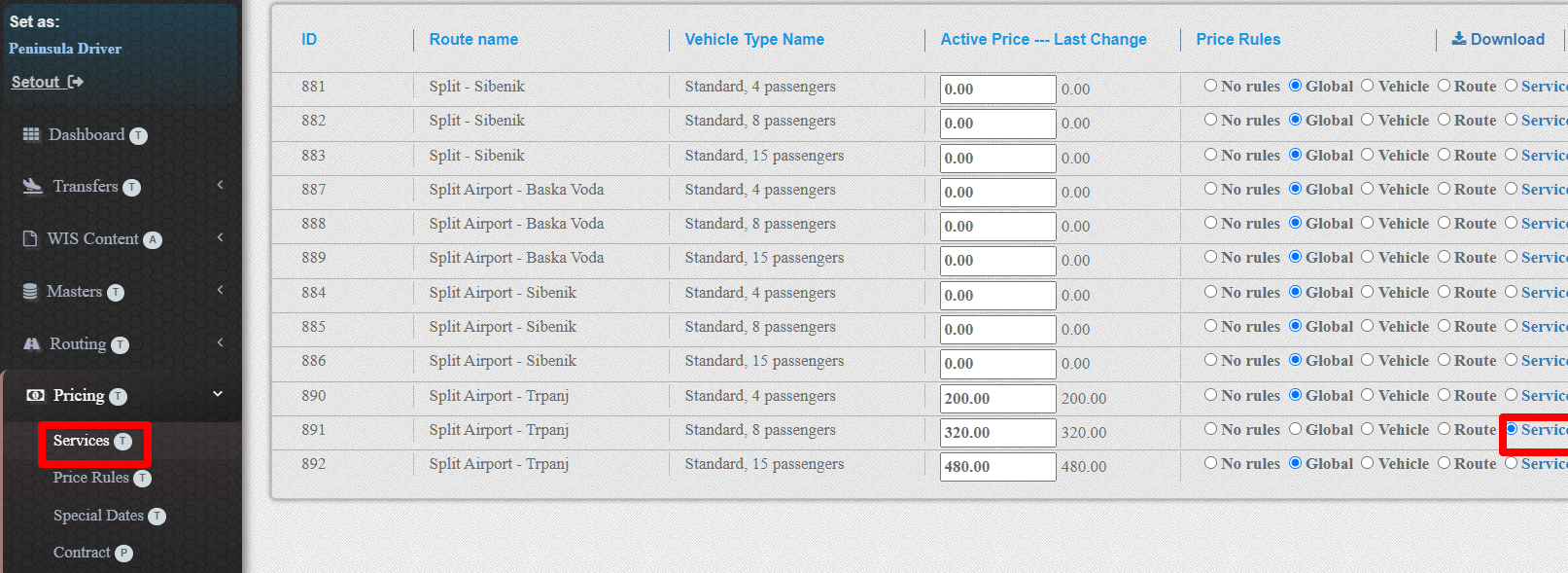The height and width of the screenshot is (573, 1568).
Task: Click the Transfers plane icon
Action: tap(33, 186)
